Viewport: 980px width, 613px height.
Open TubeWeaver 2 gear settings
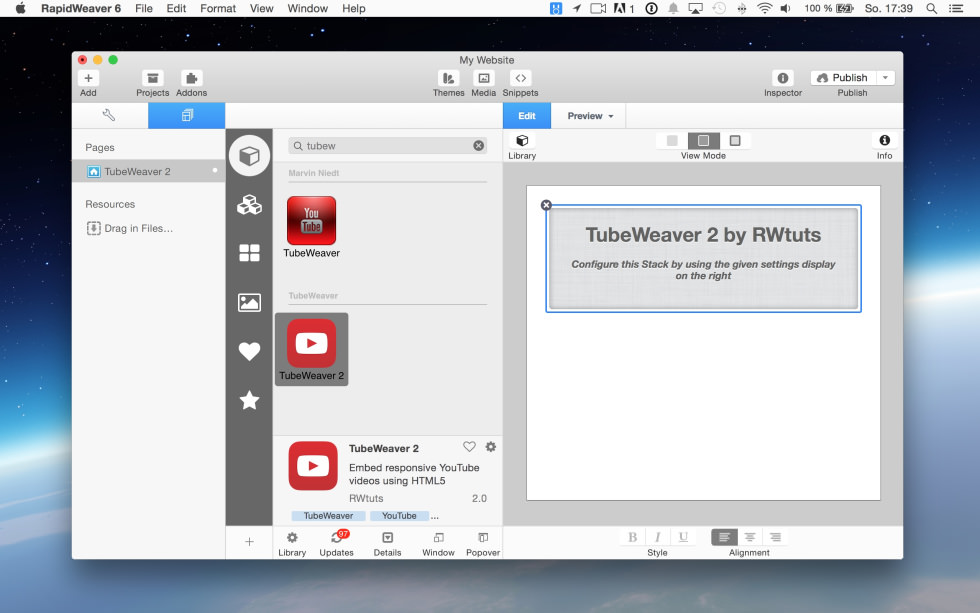491,447
